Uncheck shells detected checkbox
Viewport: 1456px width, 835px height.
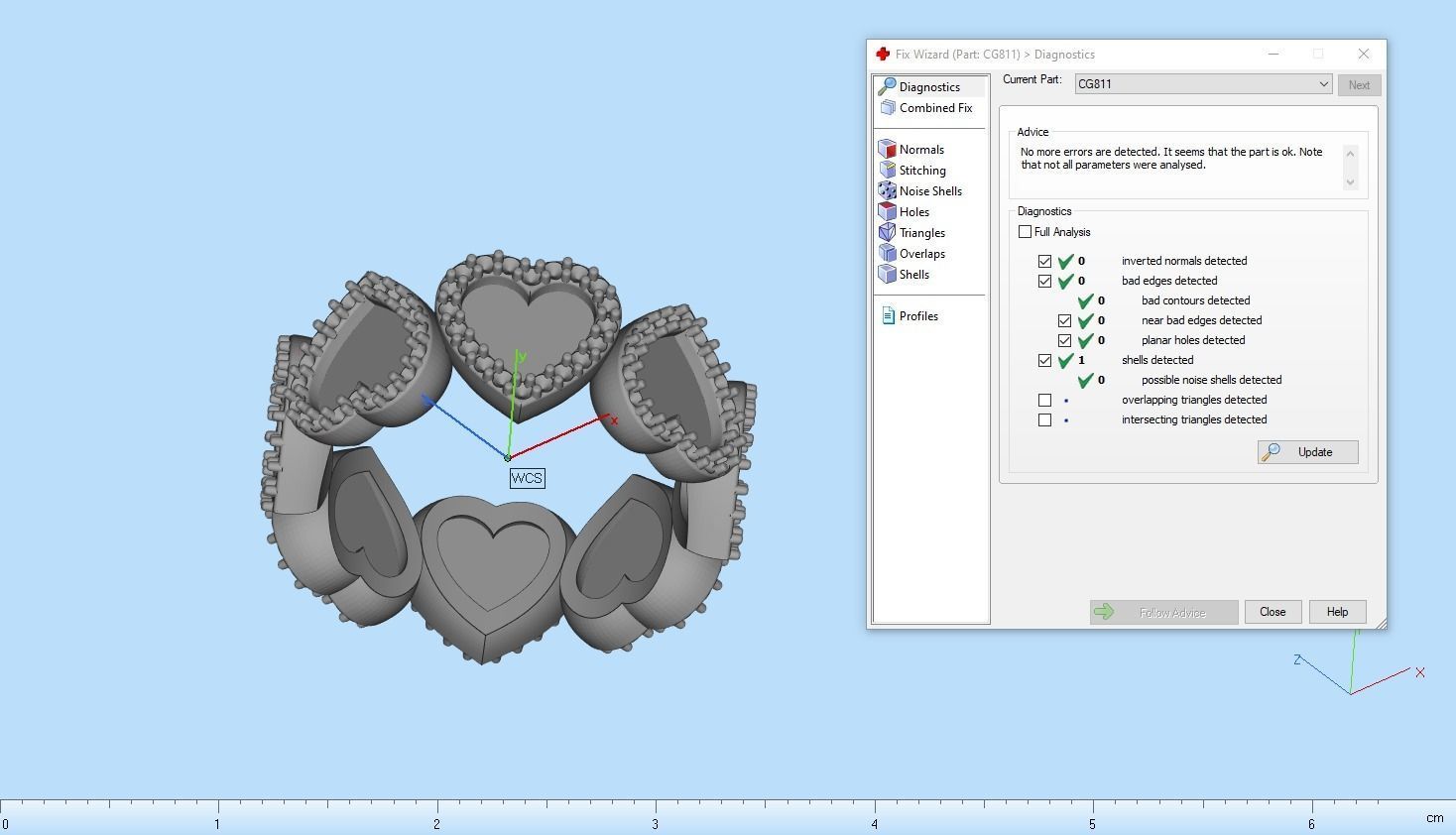coord(1044,361)
